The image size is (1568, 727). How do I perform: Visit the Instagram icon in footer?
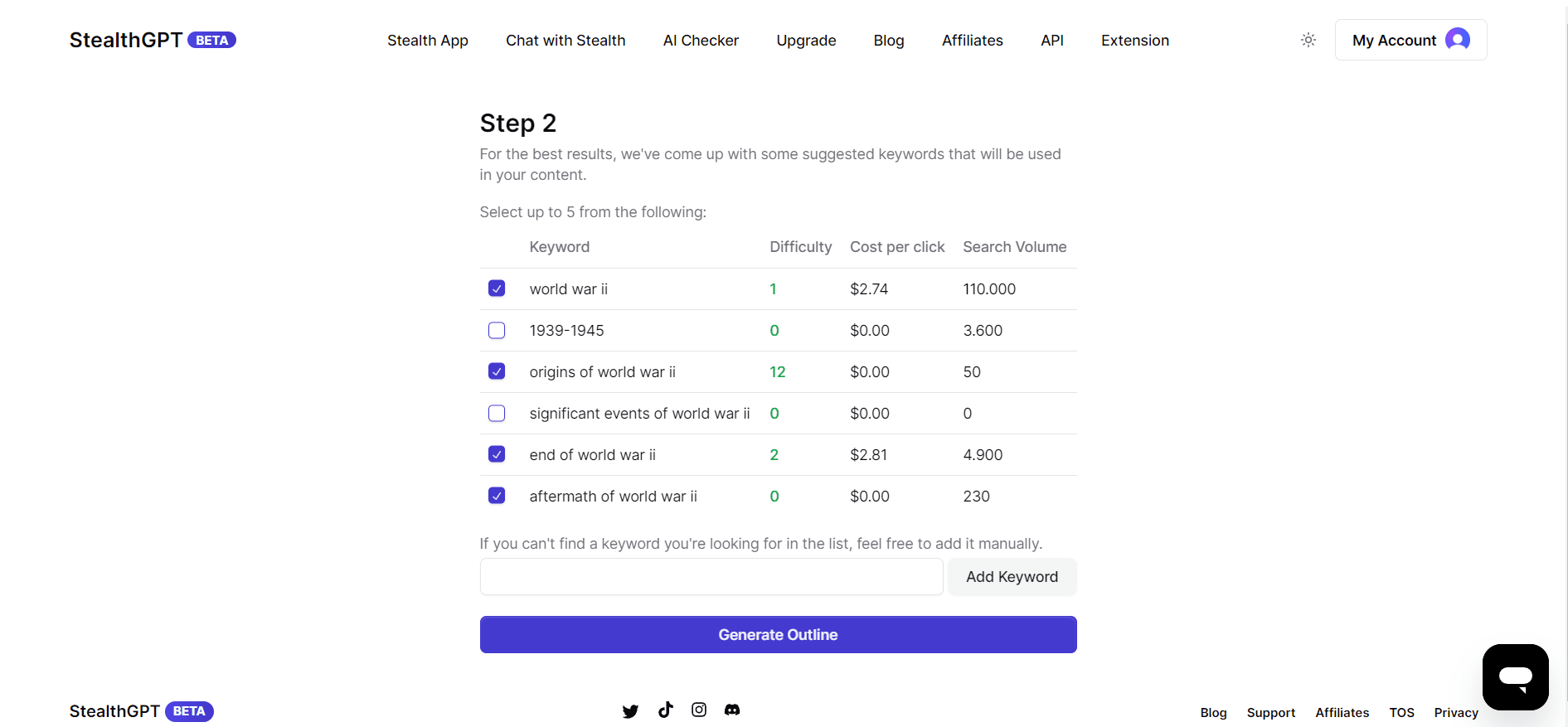pyautogui.click(x=699, y=710)
